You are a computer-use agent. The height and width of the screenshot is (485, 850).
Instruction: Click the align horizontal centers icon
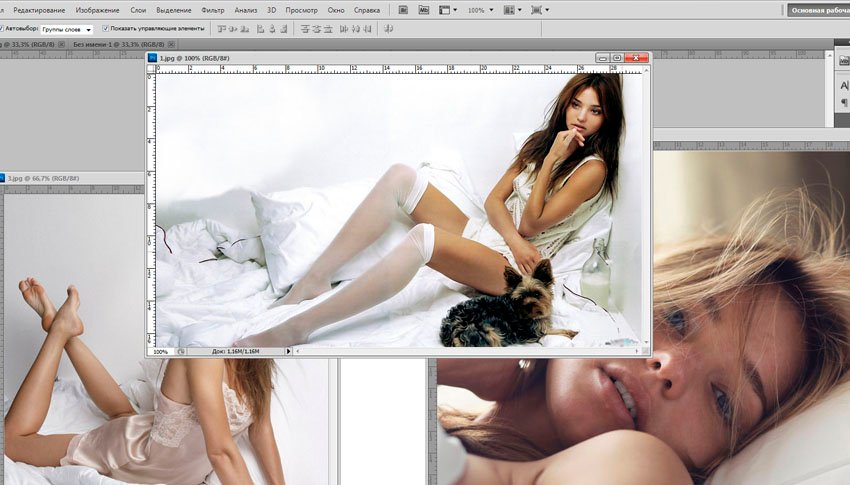coord(272,29)
